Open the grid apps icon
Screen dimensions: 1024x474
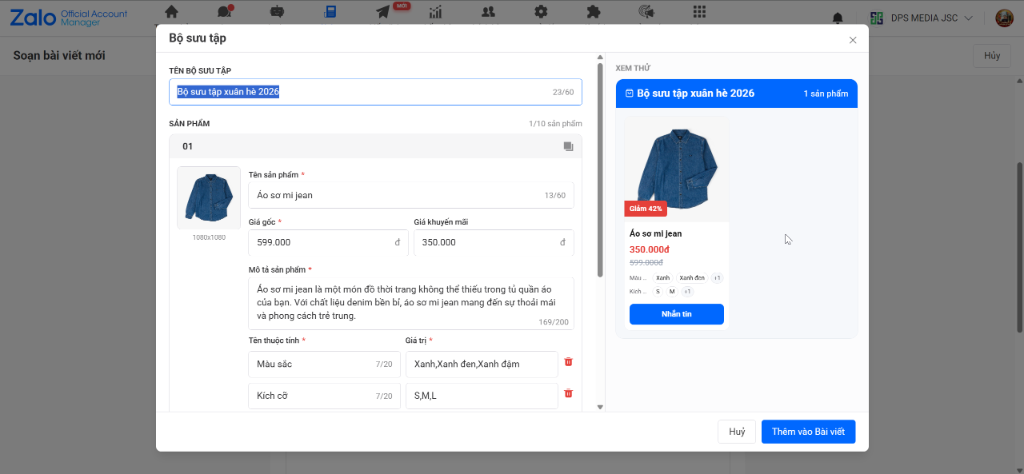click(x=699, y=12)
